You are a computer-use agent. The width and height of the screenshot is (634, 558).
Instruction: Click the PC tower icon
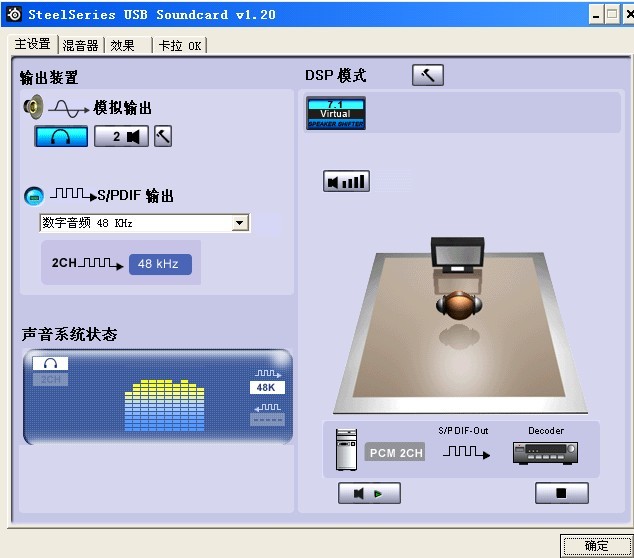(347, 450)
